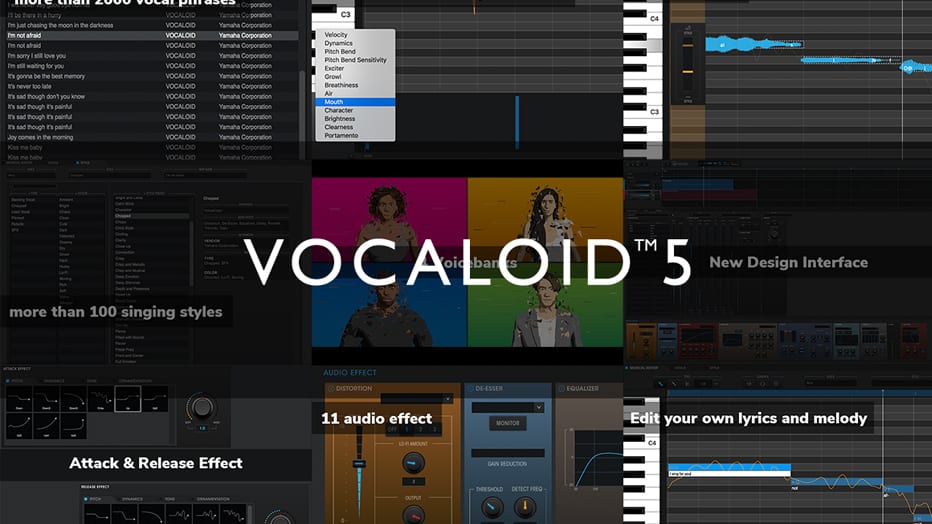Click the Lo-Fi Amount knob in Distortion
932x524 pixels.
[413, 463]
